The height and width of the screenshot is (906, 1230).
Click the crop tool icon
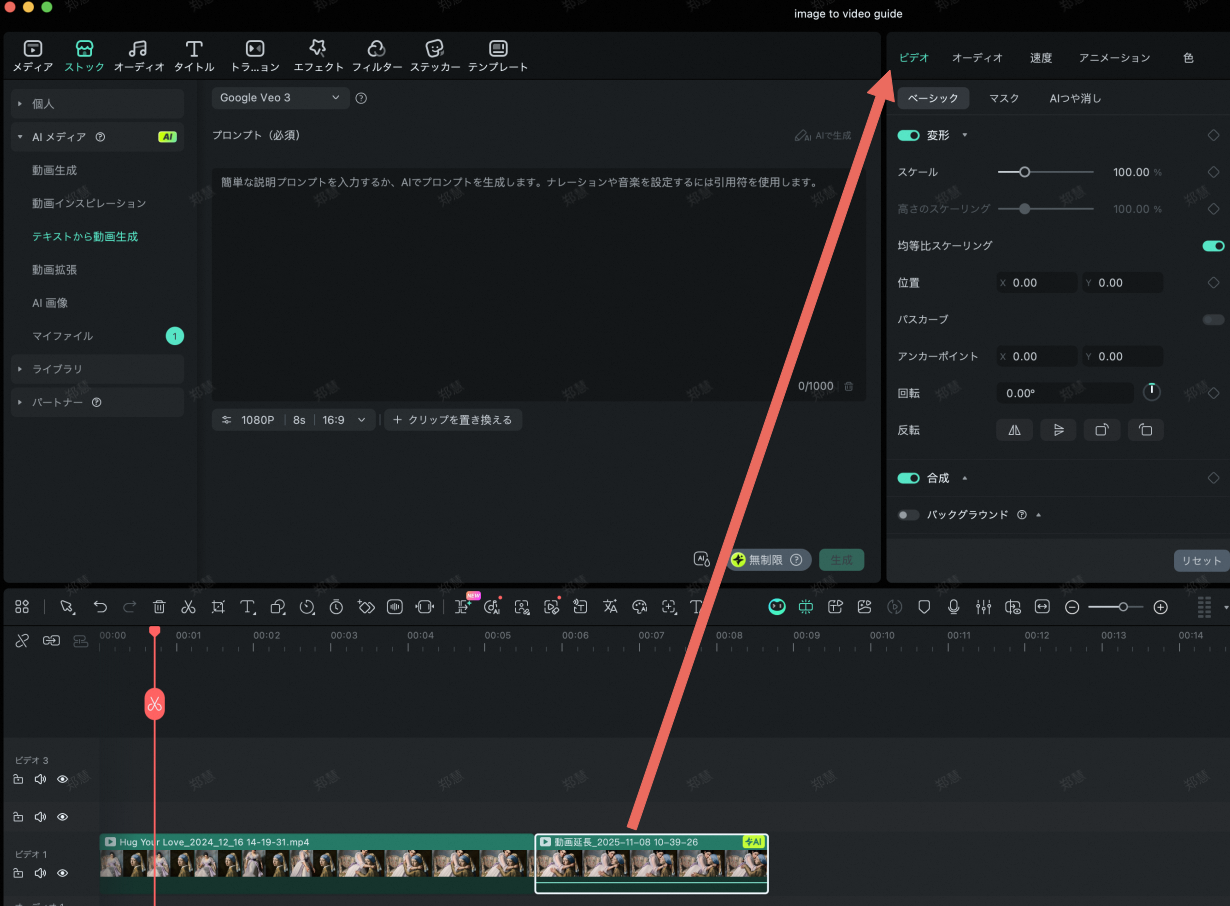[x=218, y=607]
